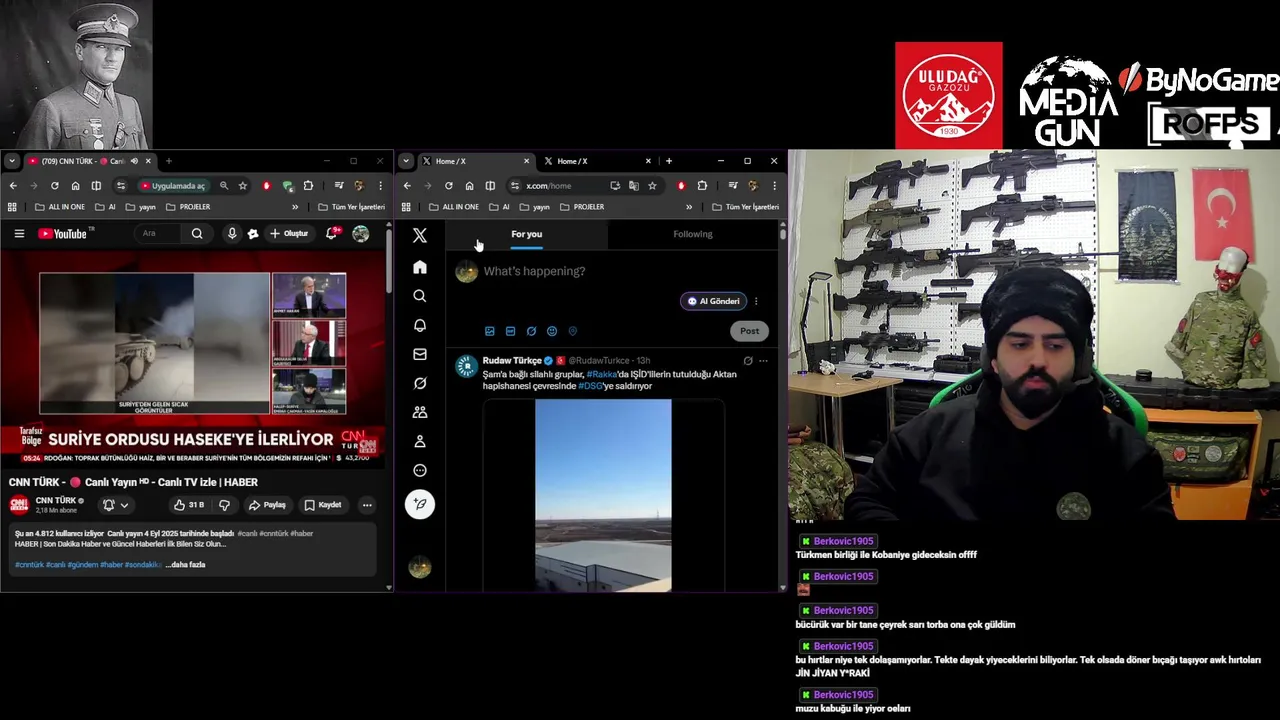Open X communities people icon

[420, 412]
